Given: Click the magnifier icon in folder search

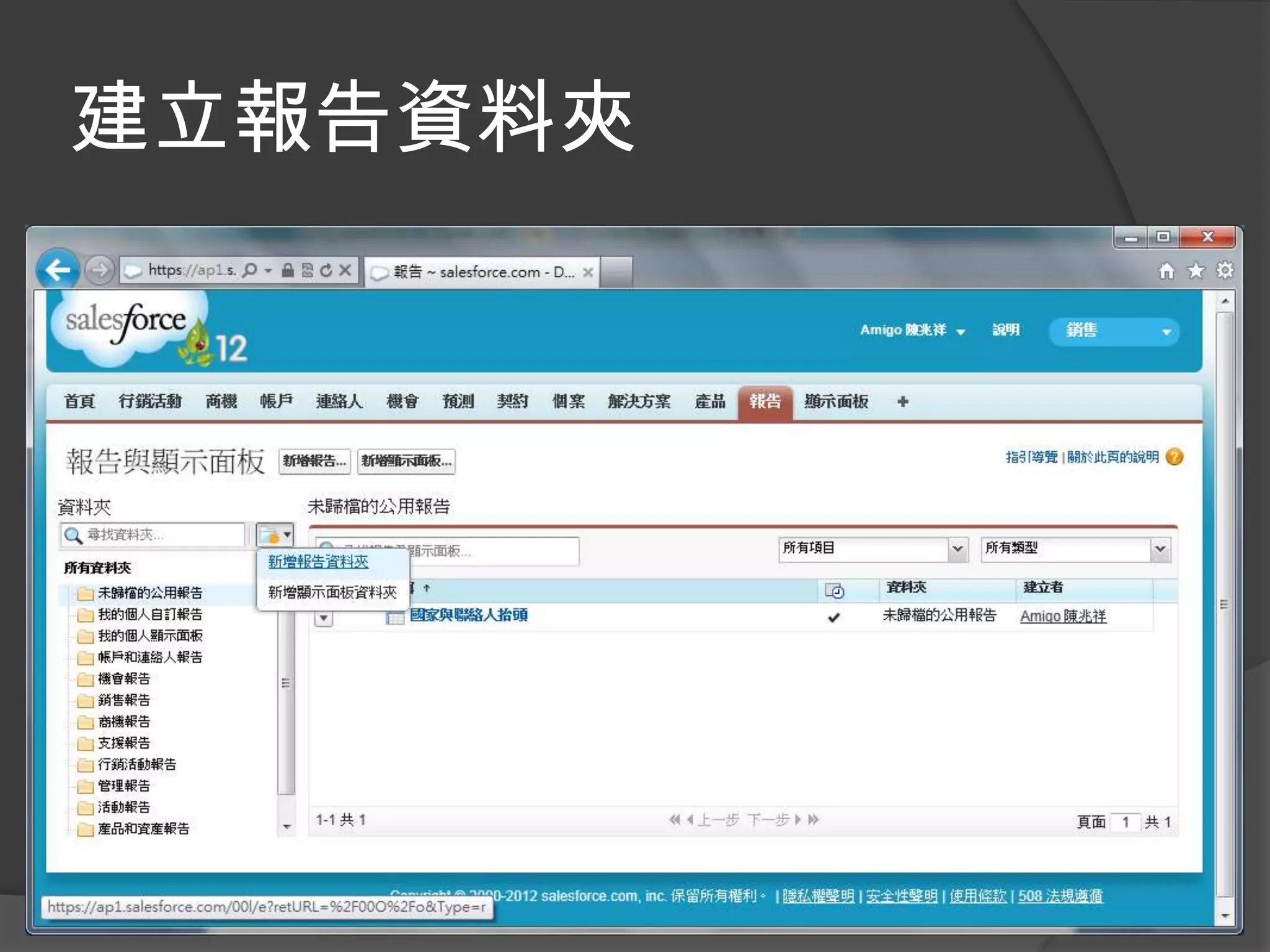Looking at the screenshot, I should tap(73, 535).
